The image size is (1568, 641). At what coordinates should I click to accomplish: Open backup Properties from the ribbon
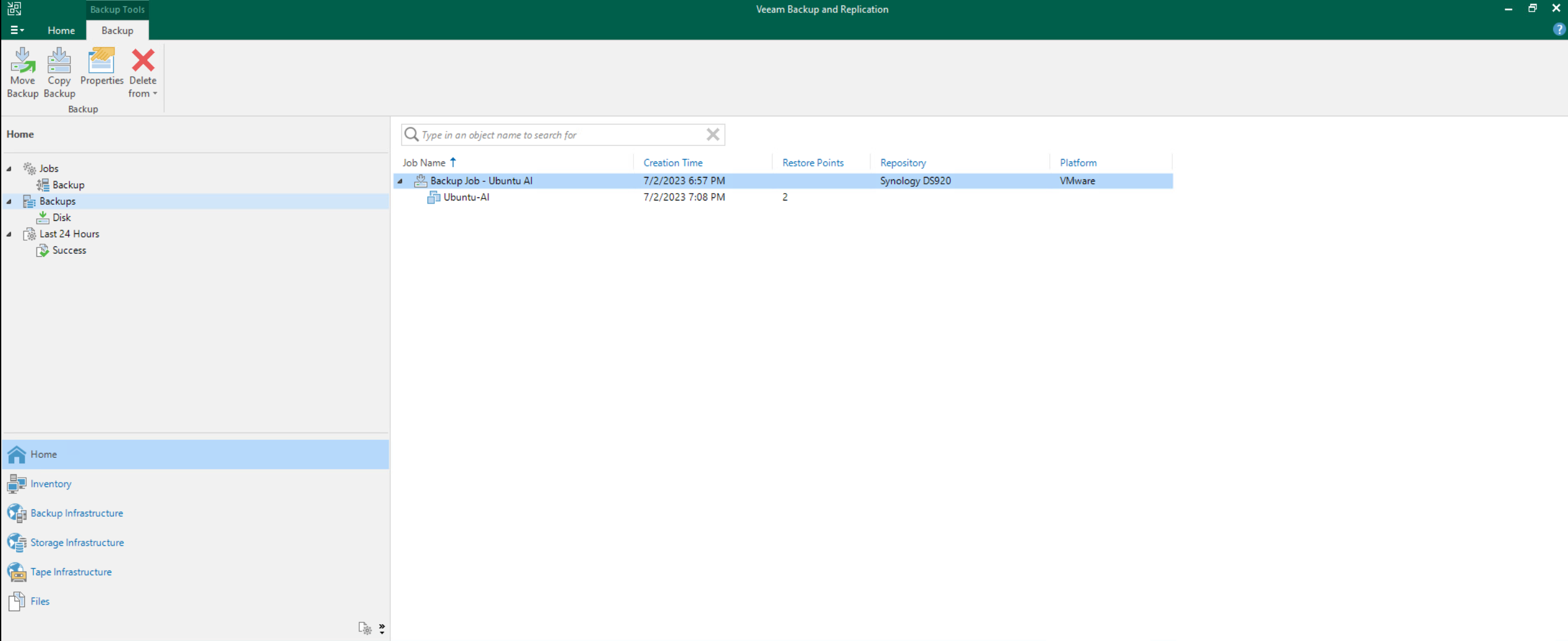tap(101, 67)
